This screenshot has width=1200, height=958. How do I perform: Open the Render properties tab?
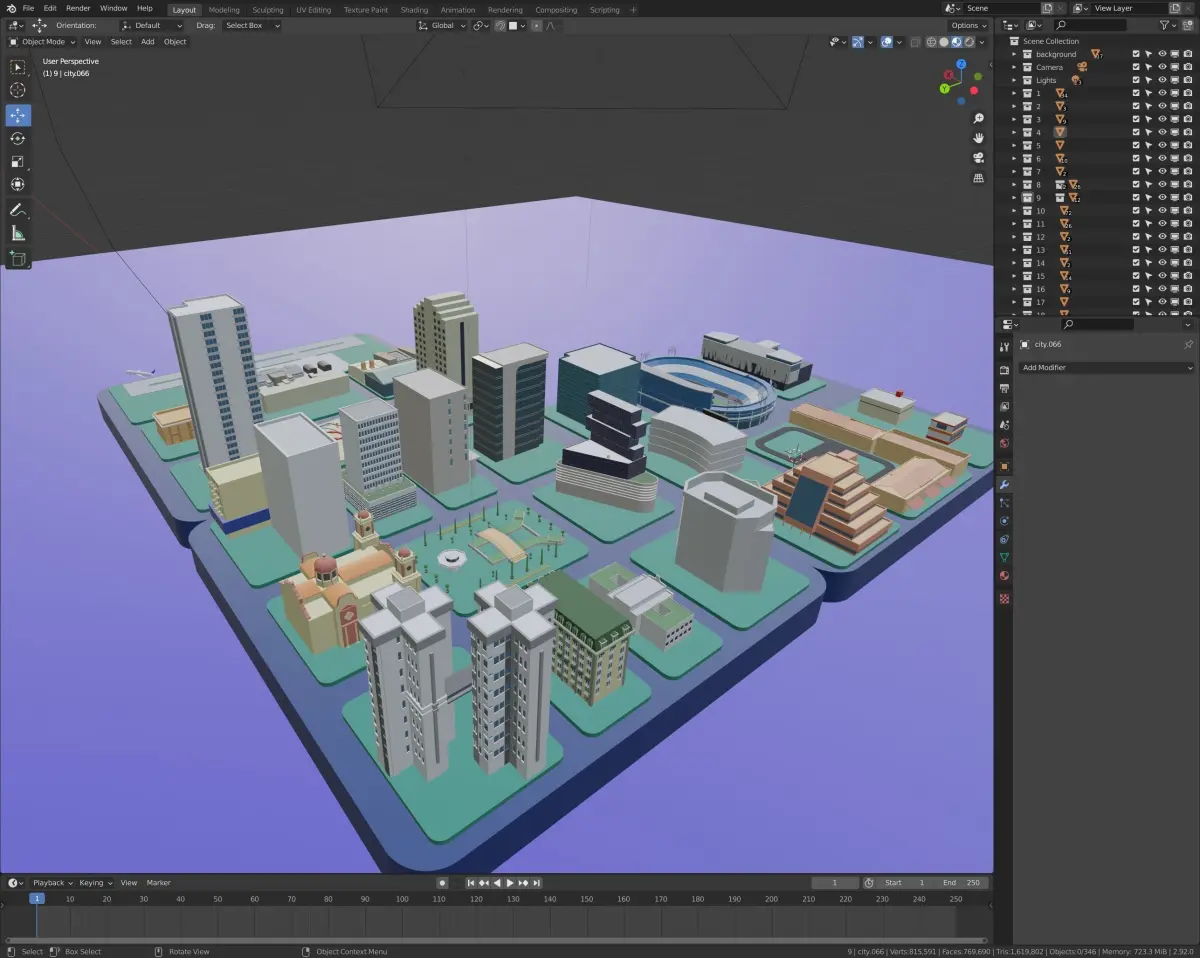point(1004,370)
